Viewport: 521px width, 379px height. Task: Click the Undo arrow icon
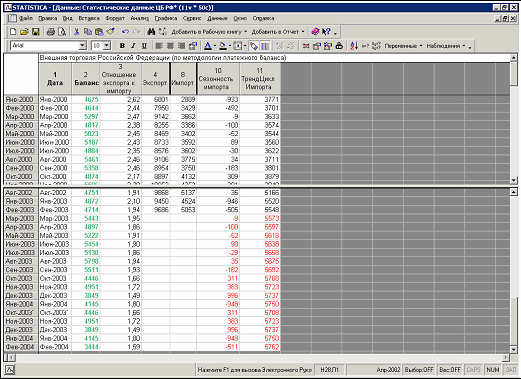click(x=125, y=32)
